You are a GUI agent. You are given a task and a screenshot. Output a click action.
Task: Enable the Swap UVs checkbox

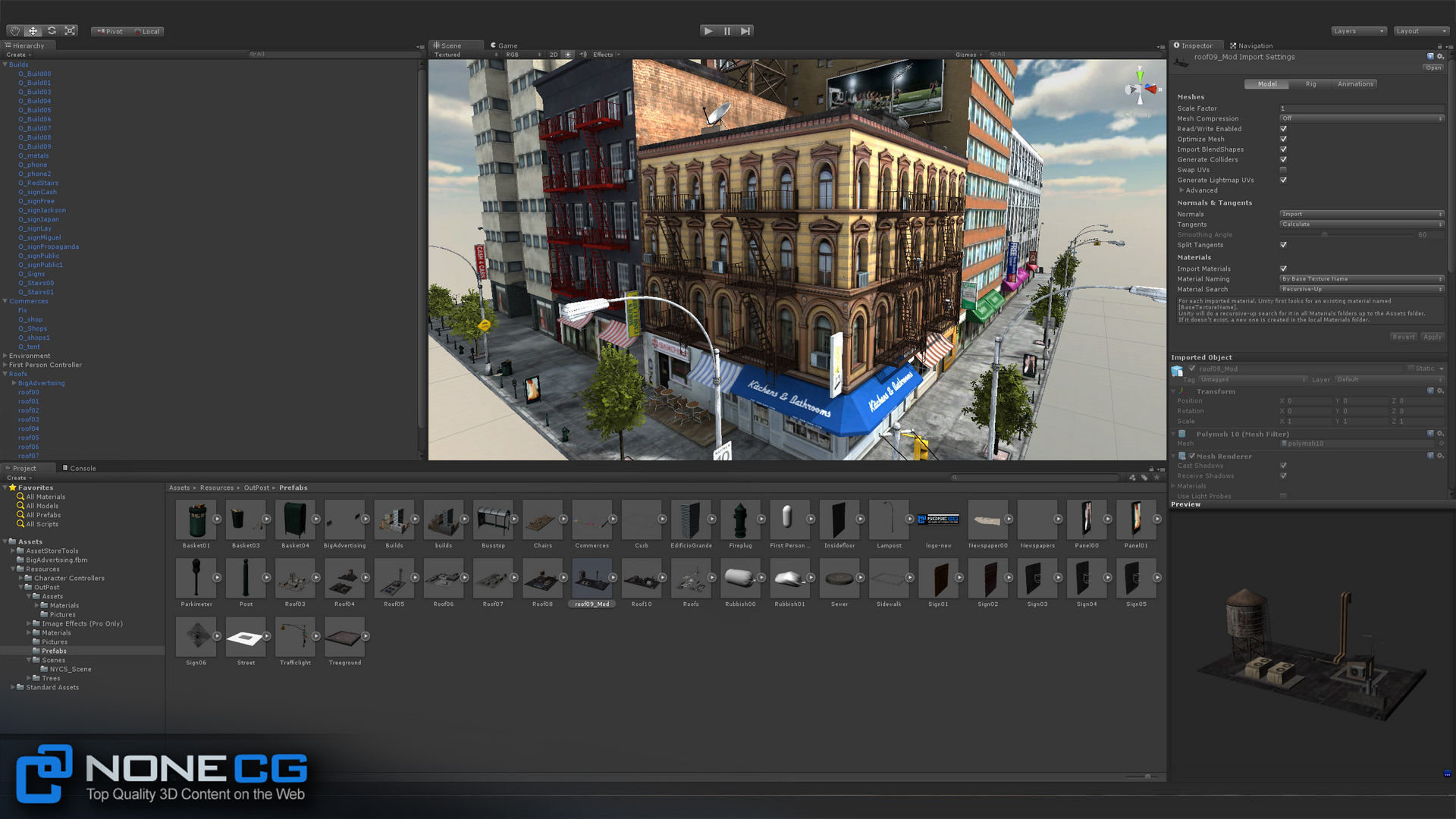[1283, 170]
